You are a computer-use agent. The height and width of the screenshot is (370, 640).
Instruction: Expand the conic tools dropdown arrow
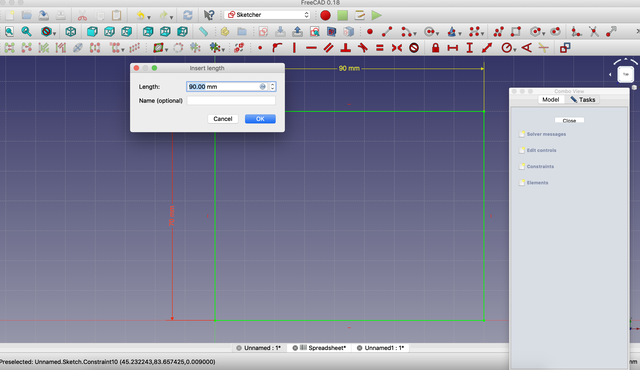tap(460, 34)
